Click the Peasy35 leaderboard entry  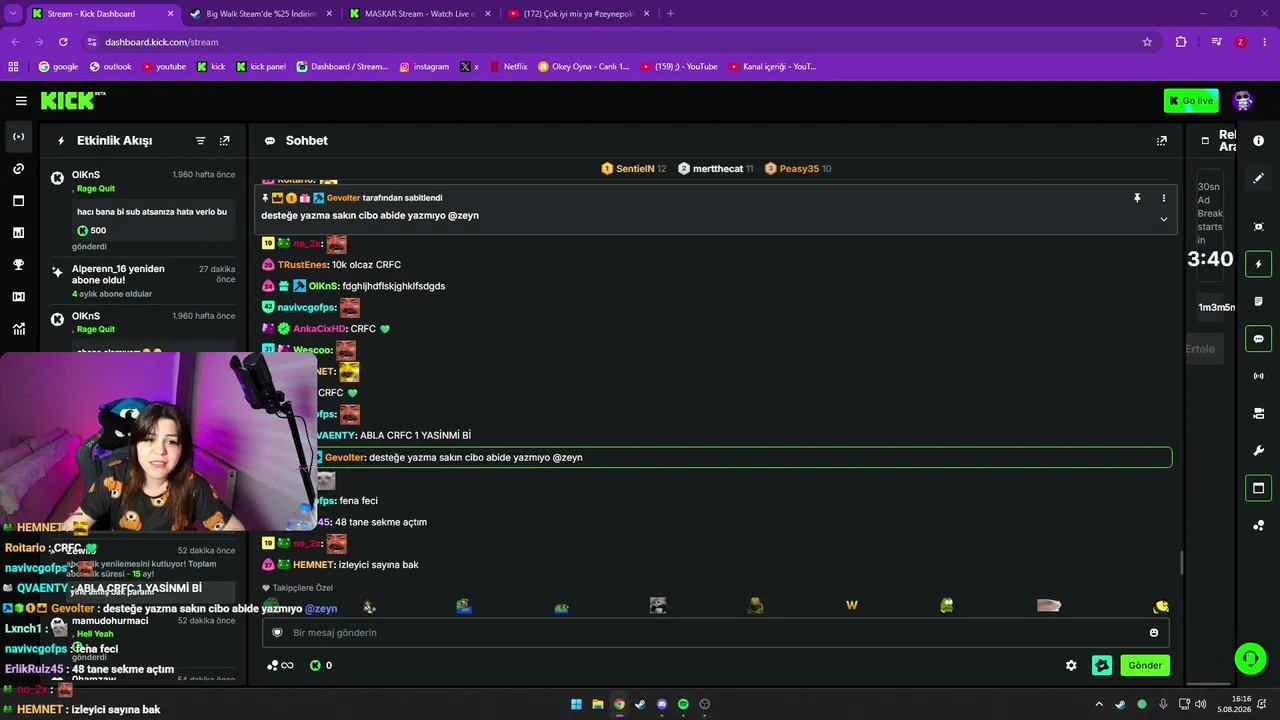coord(798,169)
